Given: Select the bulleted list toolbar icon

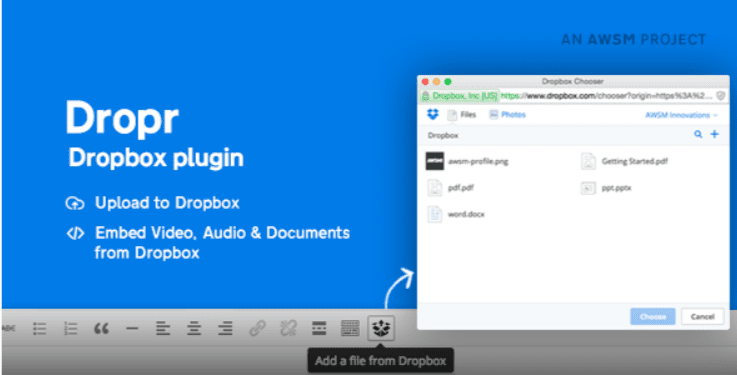Looking at the screenshot, I should 40,328.
